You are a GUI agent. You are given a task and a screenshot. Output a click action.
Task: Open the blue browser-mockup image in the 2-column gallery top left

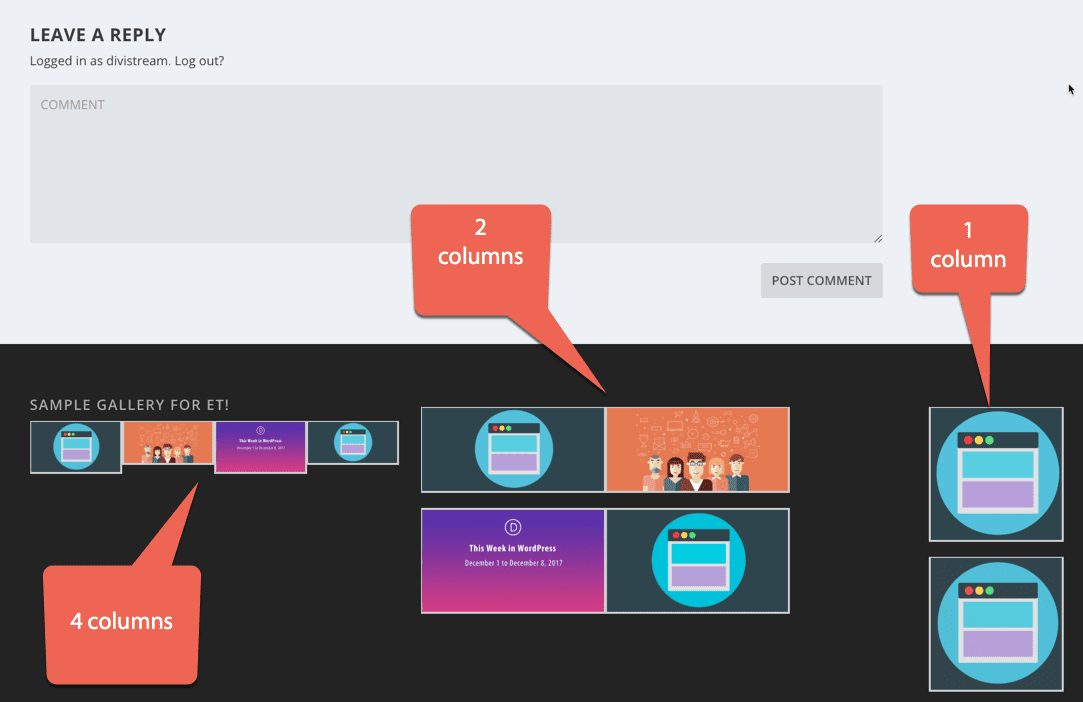tap(512, 449)
